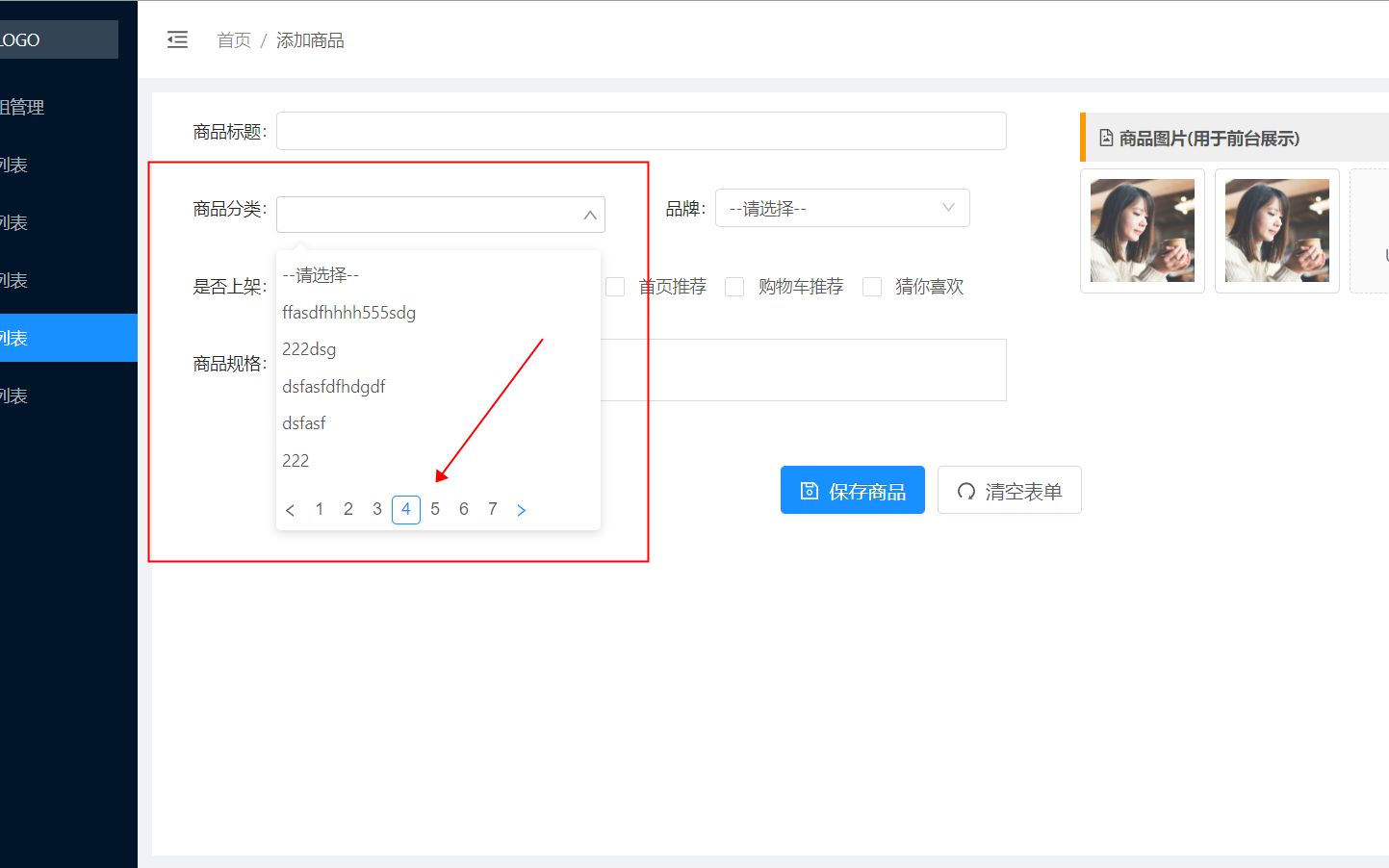Enable the 首页推荐 checkbox
This screenshot has height=868, width=1389.
[x=615, y=286]
